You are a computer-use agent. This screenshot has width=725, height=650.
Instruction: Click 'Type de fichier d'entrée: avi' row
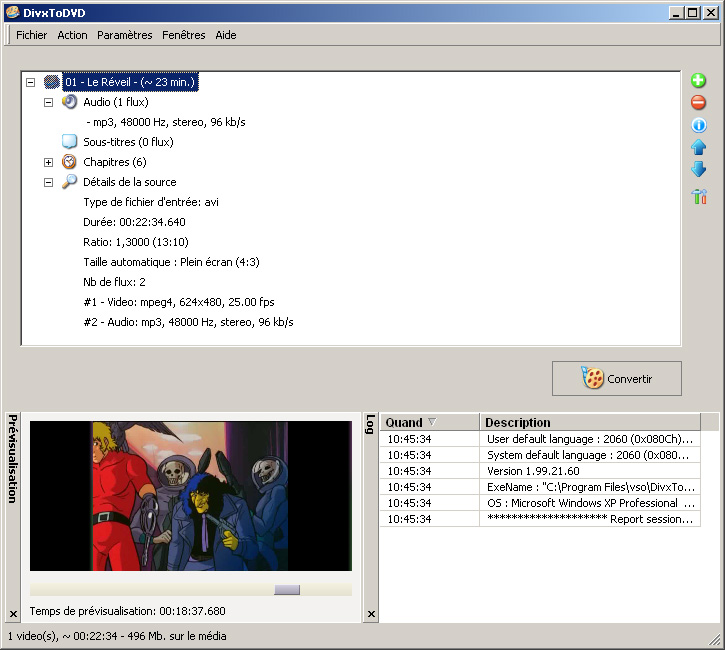click(x=151, y=202)
